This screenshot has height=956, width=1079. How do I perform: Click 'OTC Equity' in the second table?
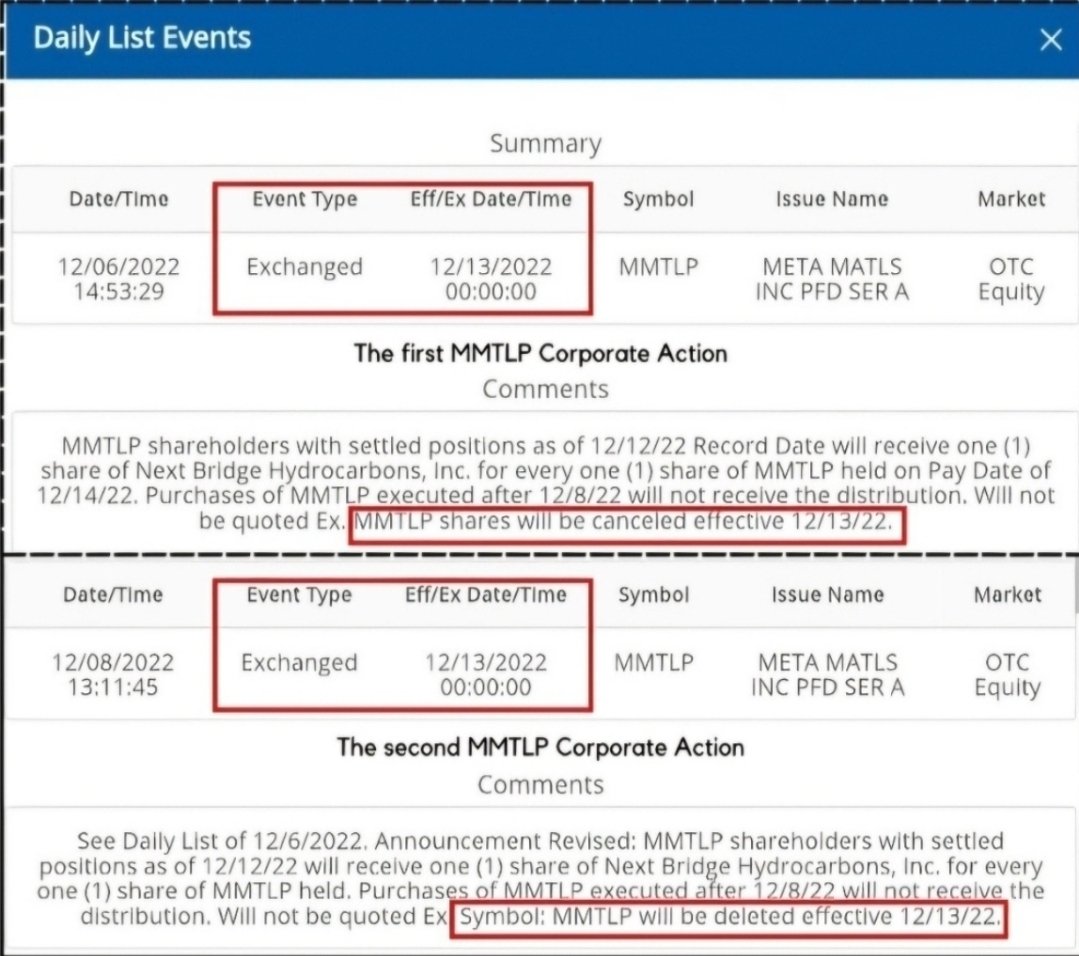click(x=1007, y=675)
